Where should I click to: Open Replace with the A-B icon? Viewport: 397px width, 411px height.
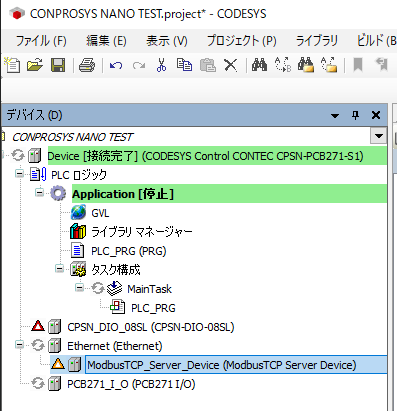coord(283,65)
